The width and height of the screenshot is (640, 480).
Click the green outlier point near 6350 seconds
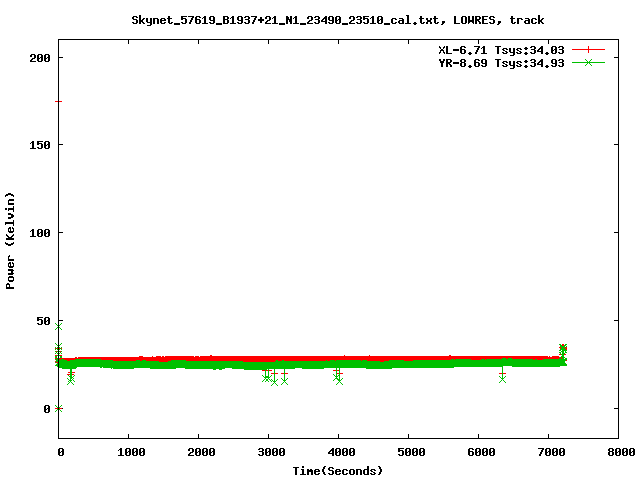click(502, 378)
